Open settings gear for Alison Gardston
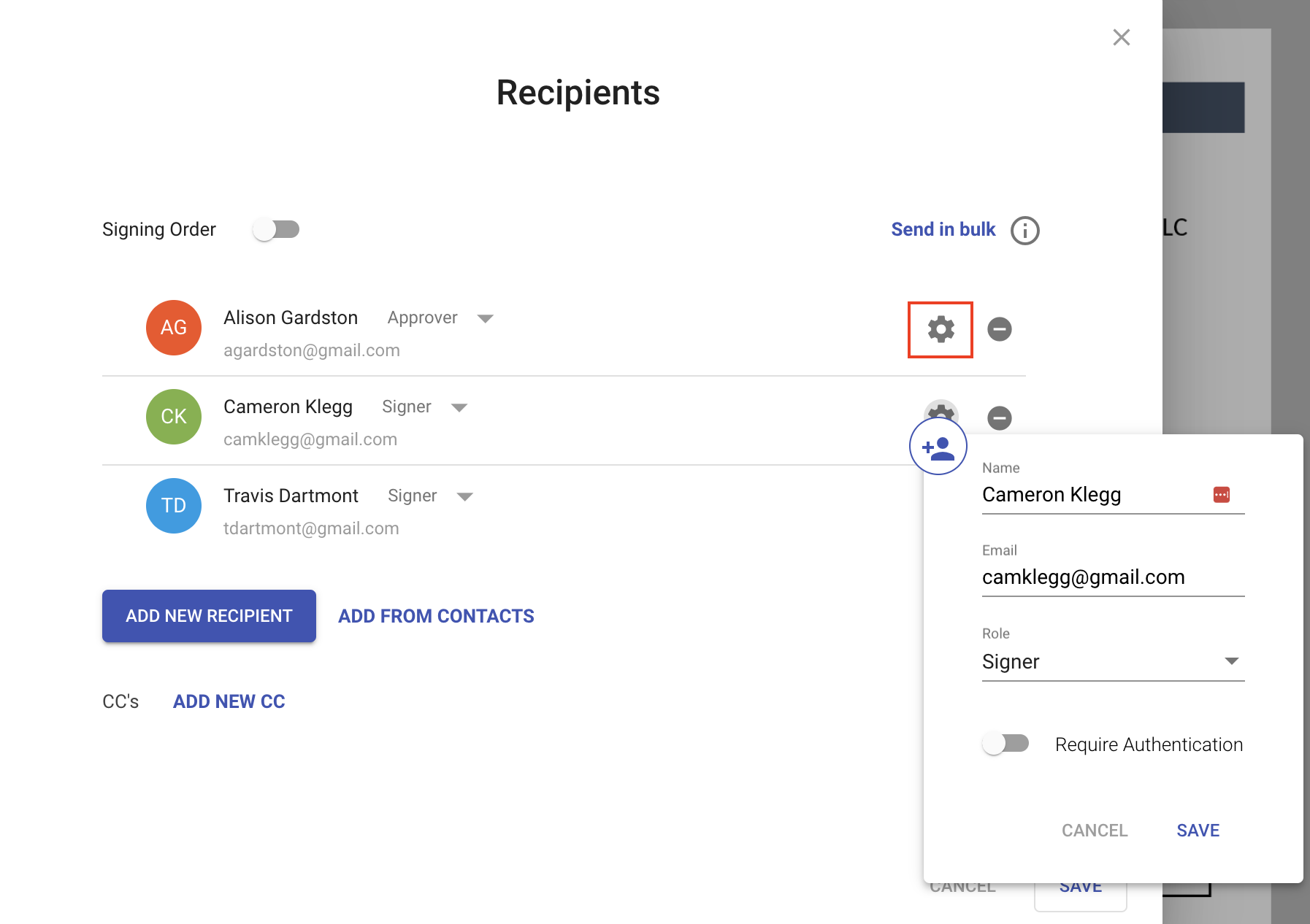Viewport: 1310px width, 924px height. point(941,330)
